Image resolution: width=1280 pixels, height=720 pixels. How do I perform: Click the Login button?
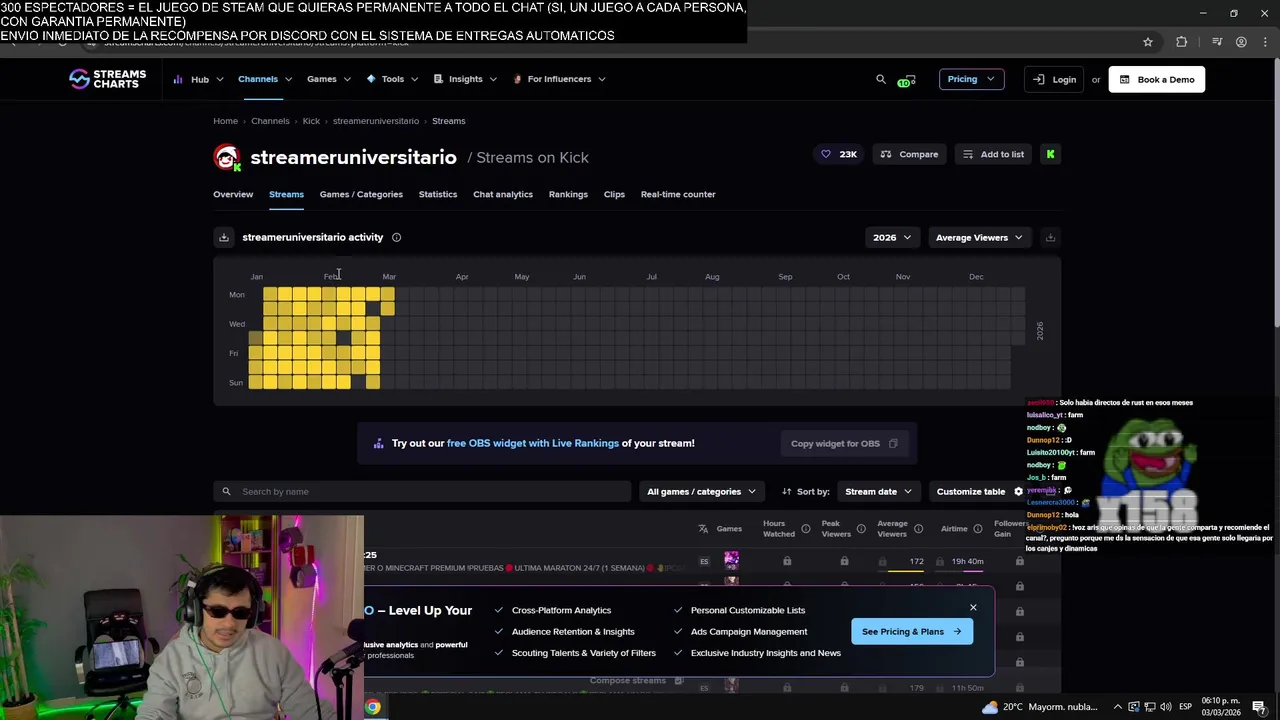point(1054,79)
